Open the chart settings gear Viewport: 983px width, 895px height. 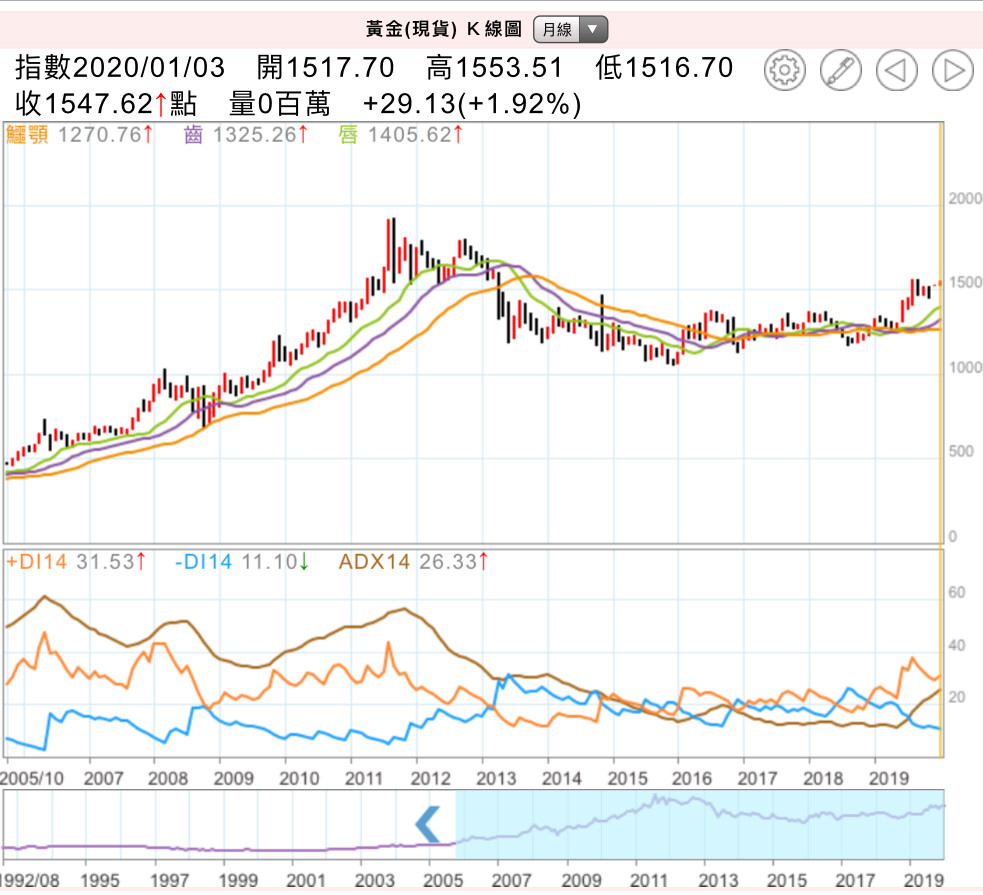point(784,70)
